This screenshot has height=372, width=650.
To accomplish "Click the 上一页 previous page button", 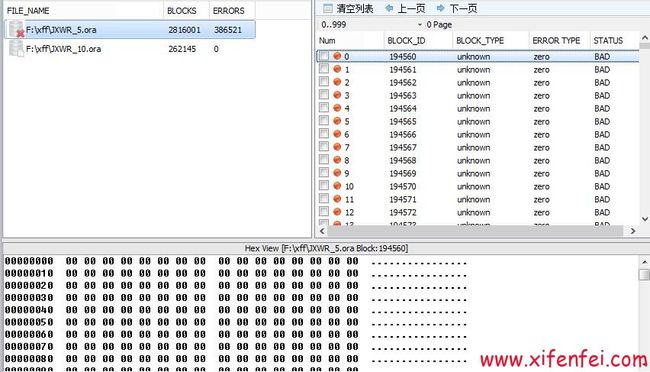I will click(405, 8).
